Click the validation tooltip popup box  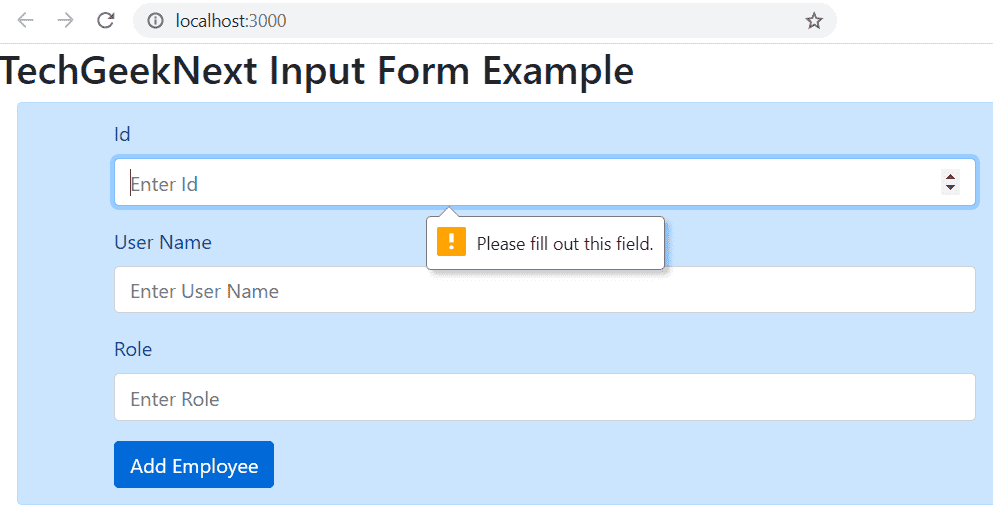[545, 243]
